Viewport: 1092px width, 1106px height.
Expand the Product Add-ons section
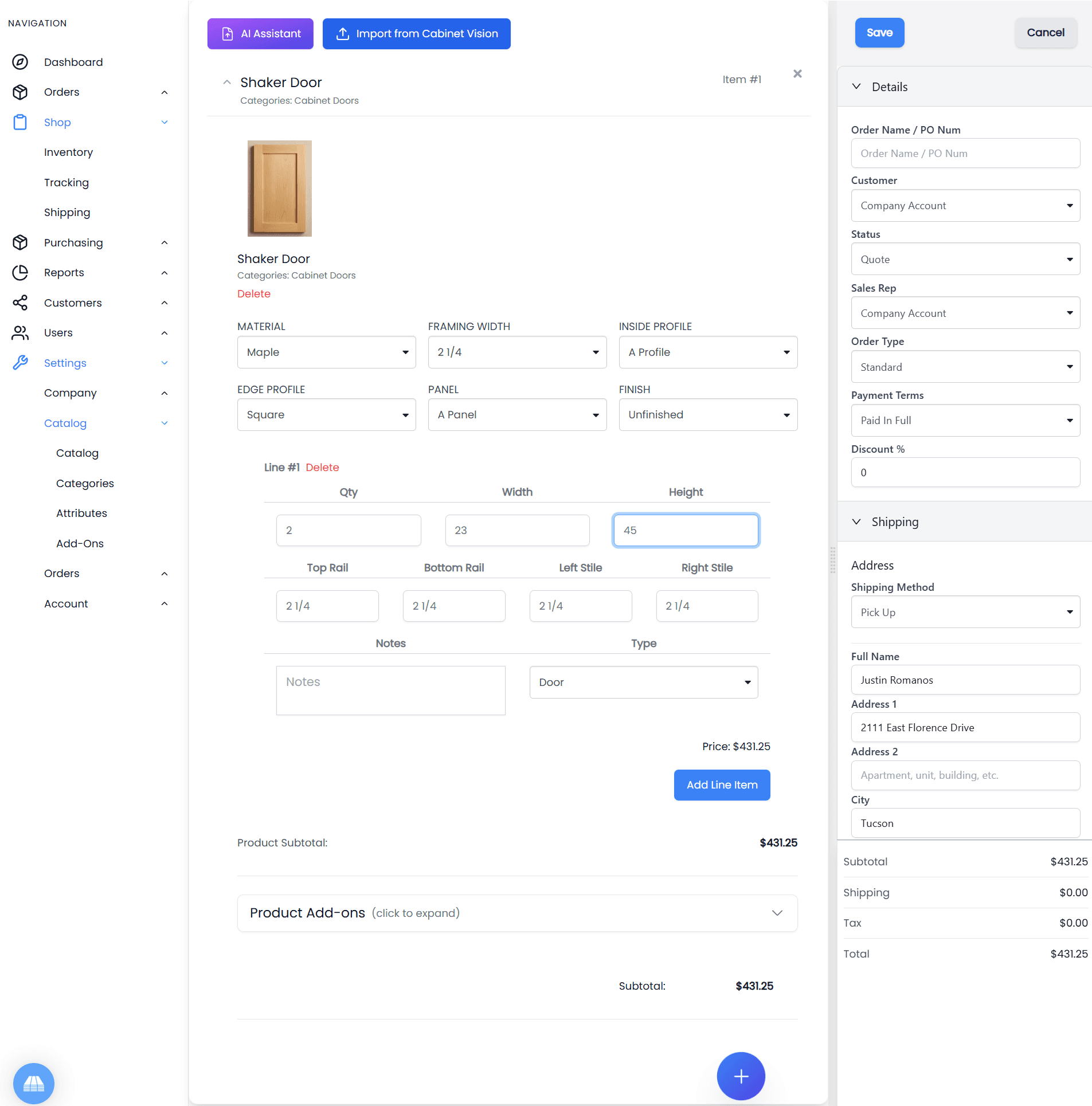pyautogui.click(x=516, y=912)
